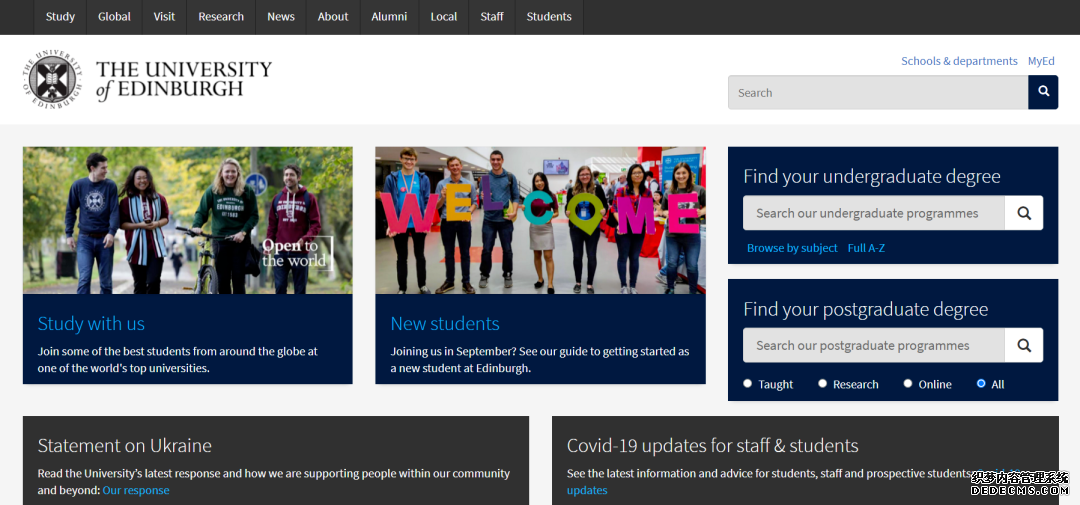Screen dimensions: 1080x505
Task: Open the Research menu in top navigation
Action: pos(221,17)
